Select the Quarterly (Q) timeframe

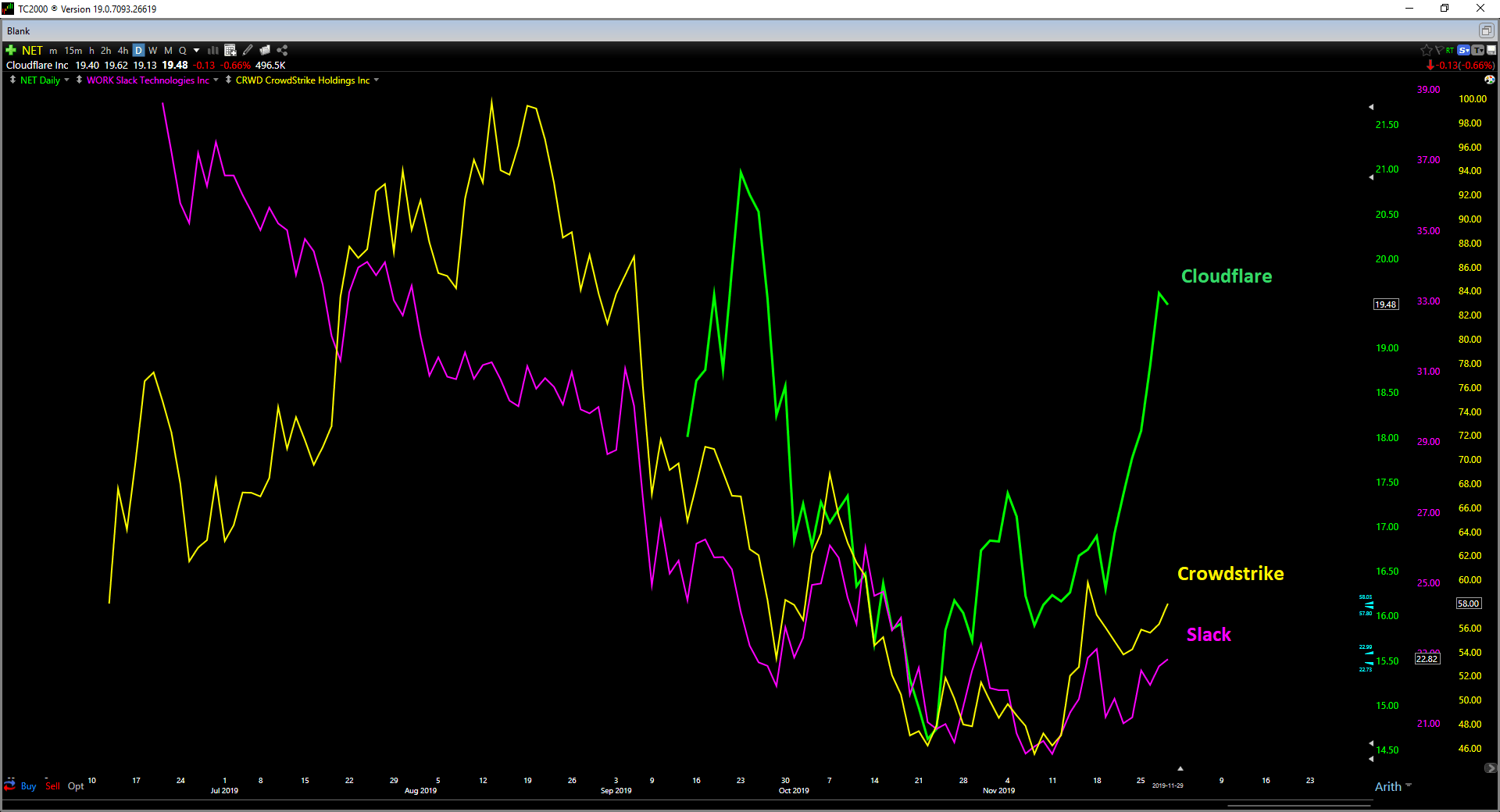tap(183, 51)
